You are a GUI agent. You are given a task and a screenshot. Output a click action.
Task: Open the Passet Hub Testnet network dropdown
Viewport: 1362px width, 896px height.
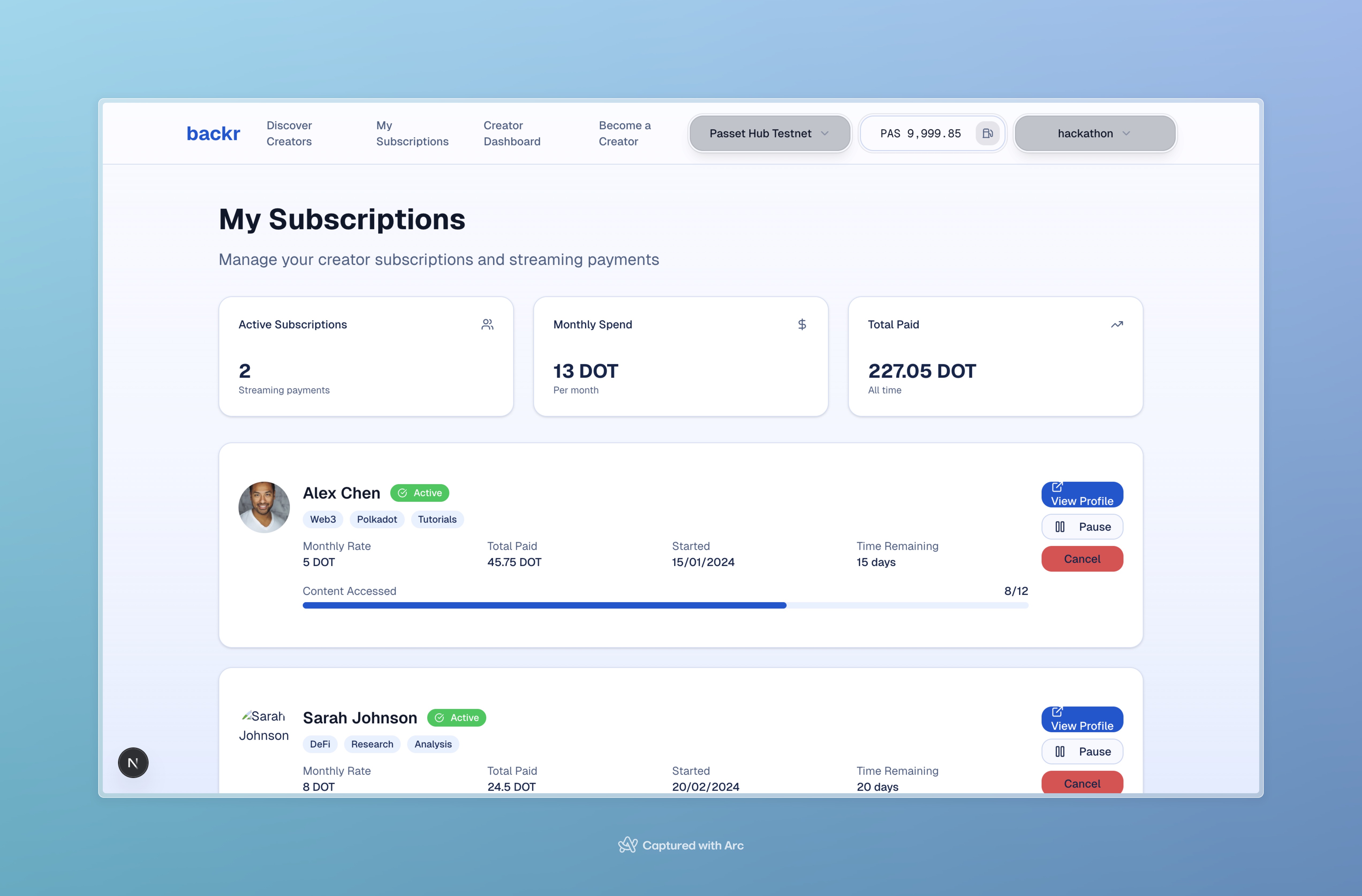point(769,133)
